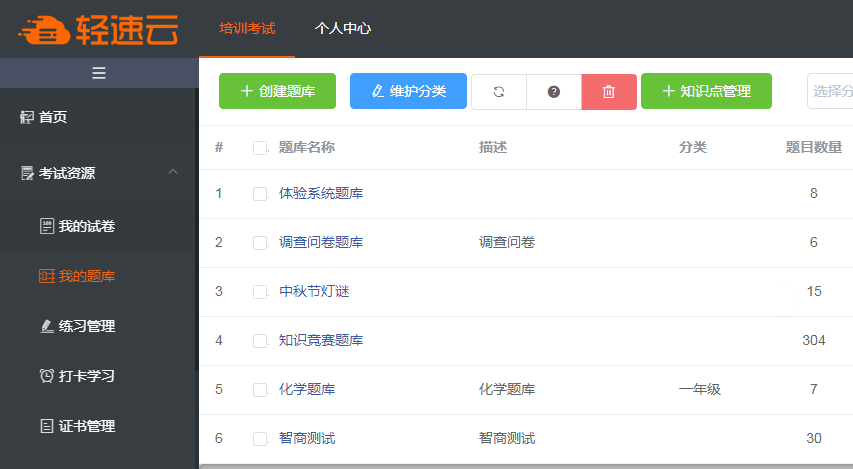Click the refresh icon button

[499, 91]
